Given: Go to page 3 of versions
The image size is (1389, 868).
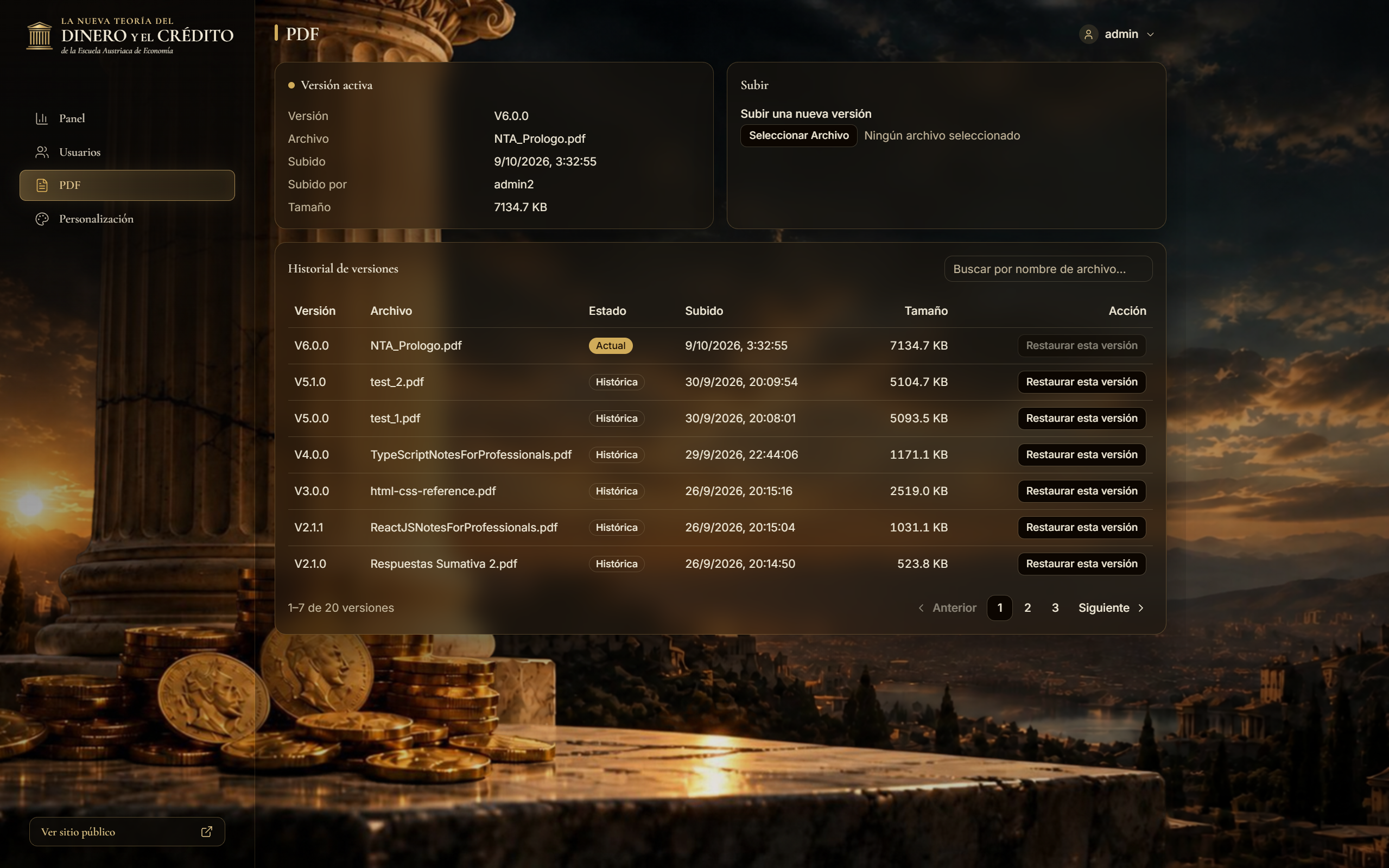Looking at the screenshot, I should tap(1055, 608).
